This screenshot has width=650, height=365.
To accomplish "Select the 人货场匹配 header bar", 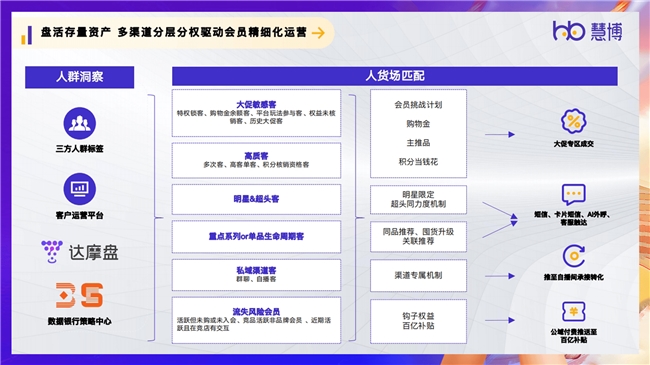I will tap(395, 76).
